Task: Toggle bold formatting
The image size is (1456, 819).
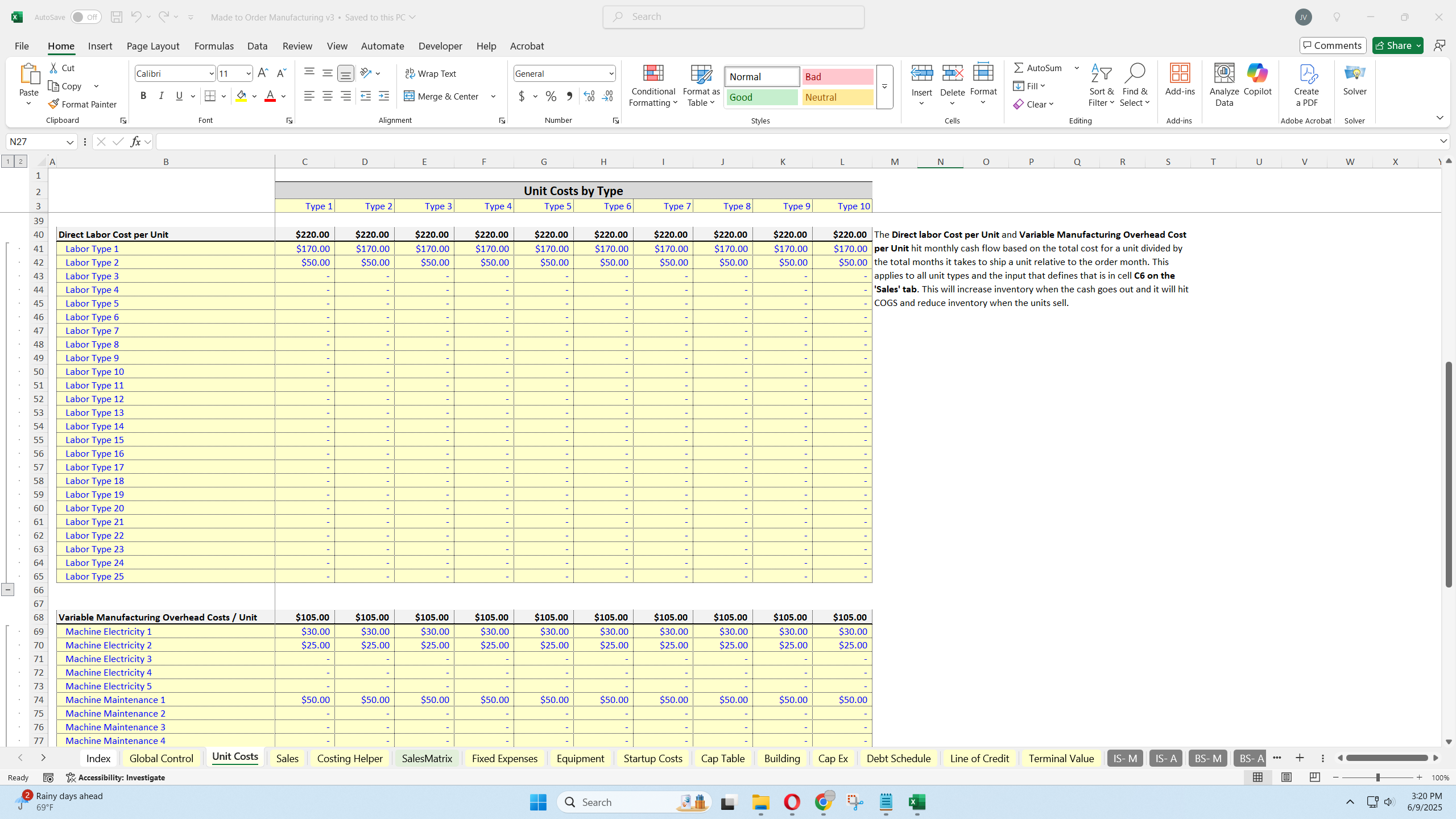Action: [x=143, y=96]
